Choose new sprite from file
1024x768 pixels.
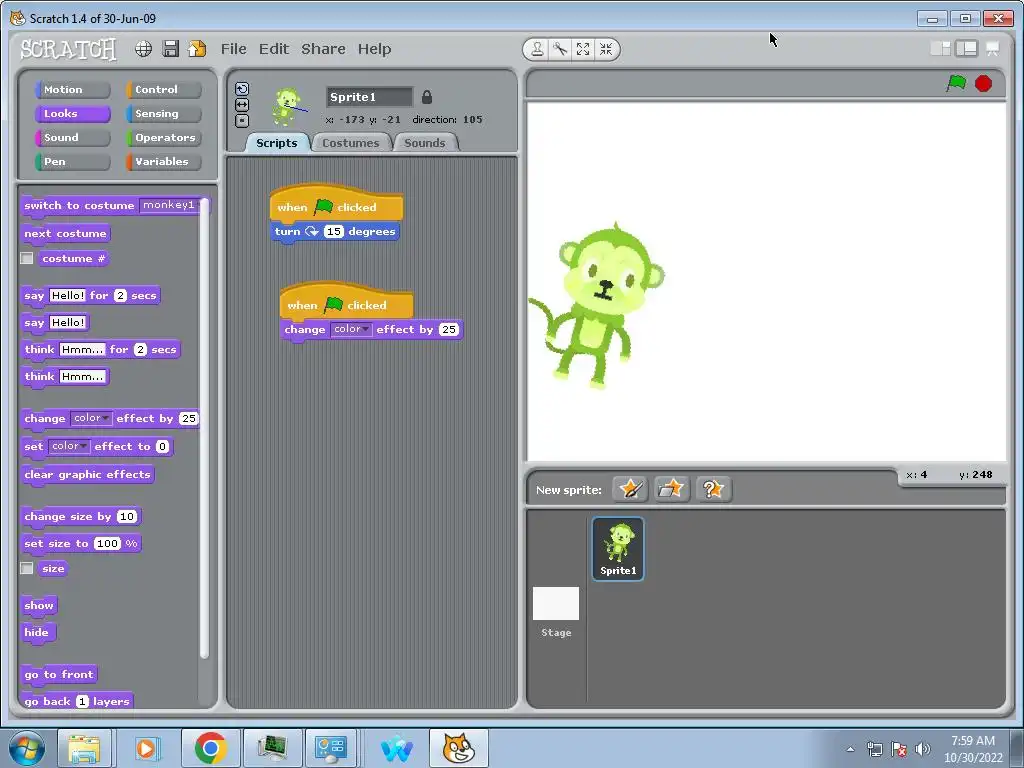(671, 488)
